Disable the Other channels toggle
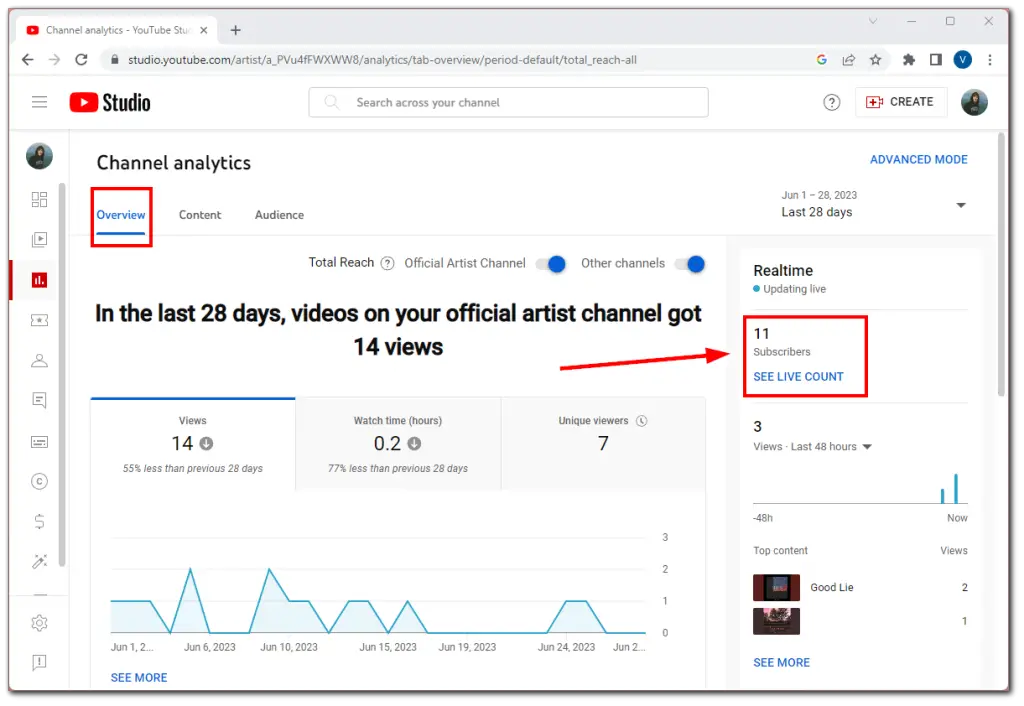Screen dimensions: 1024x706 pyautogui.click(x=689, y=263)
